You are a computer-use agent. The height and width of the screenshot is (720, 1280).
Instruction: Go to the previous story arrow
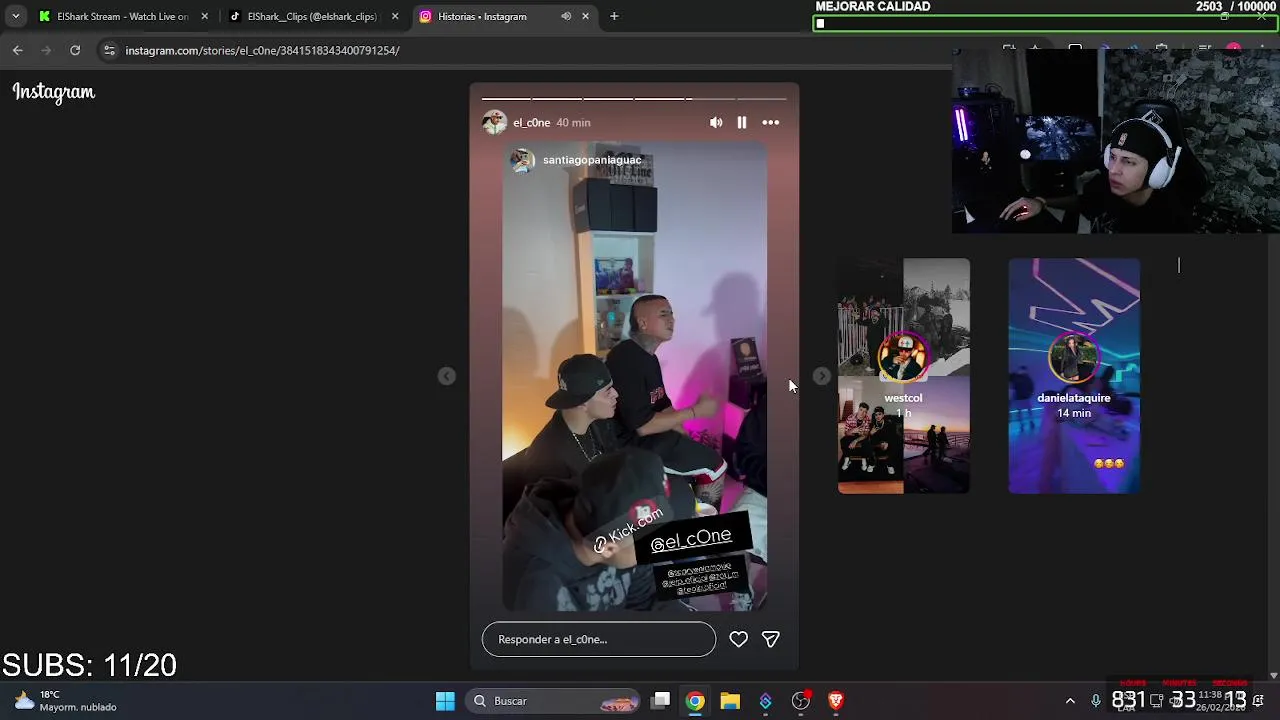click(447, 376)
